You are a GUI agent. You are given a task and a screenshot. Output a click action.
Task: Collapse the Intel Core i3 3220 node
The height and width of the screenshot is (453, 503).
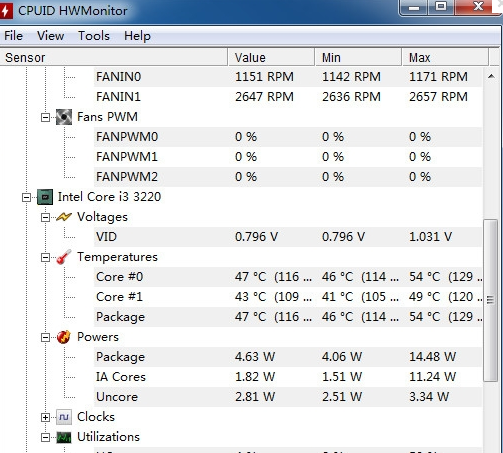[26, 197]
